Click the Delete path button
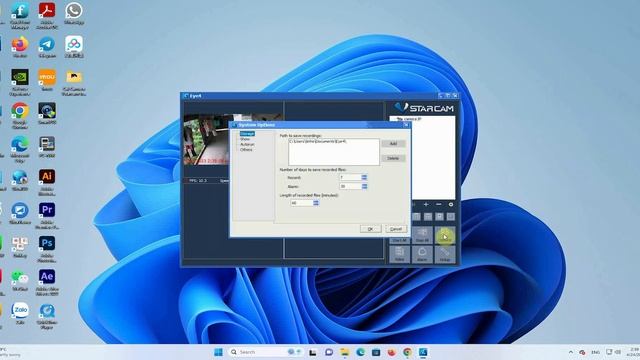This screenshot has height=360, width=640. [x=393, y=158]
